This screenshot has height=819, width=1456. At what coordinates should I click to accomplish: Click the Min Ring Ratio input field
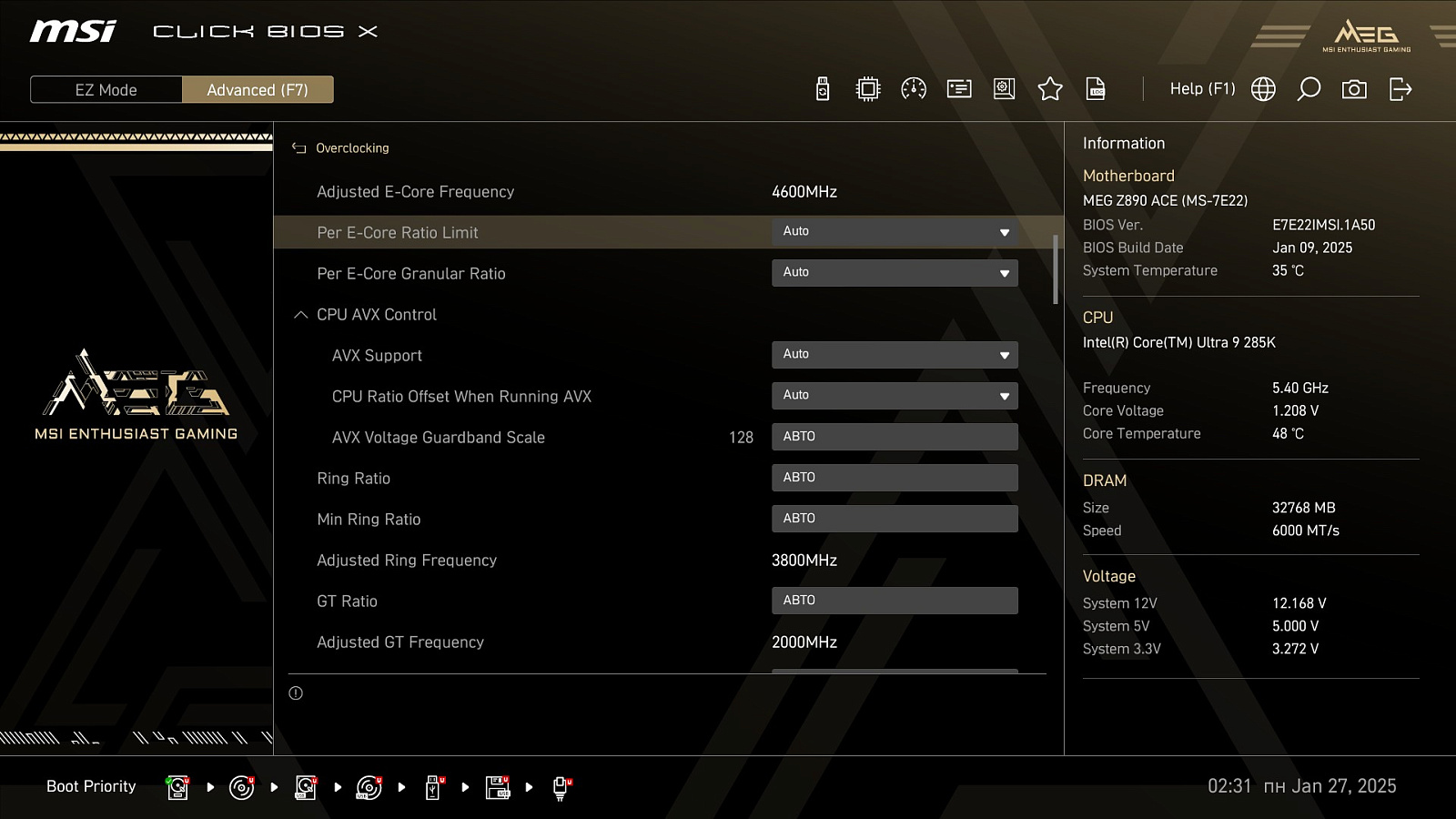(x=895, y=519)
